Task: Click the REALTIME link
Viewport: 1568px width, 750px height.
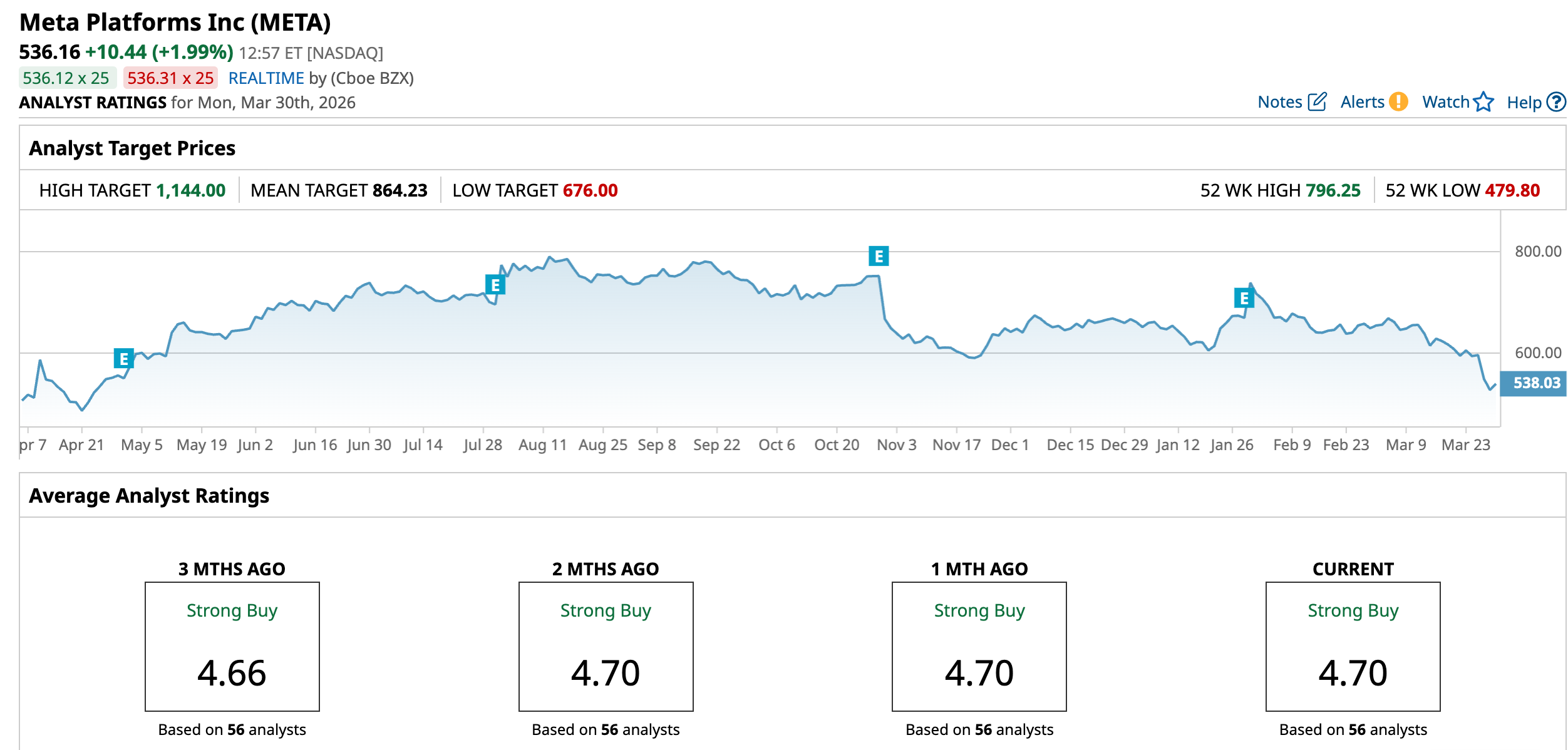Action: click(x=266, y=78)
